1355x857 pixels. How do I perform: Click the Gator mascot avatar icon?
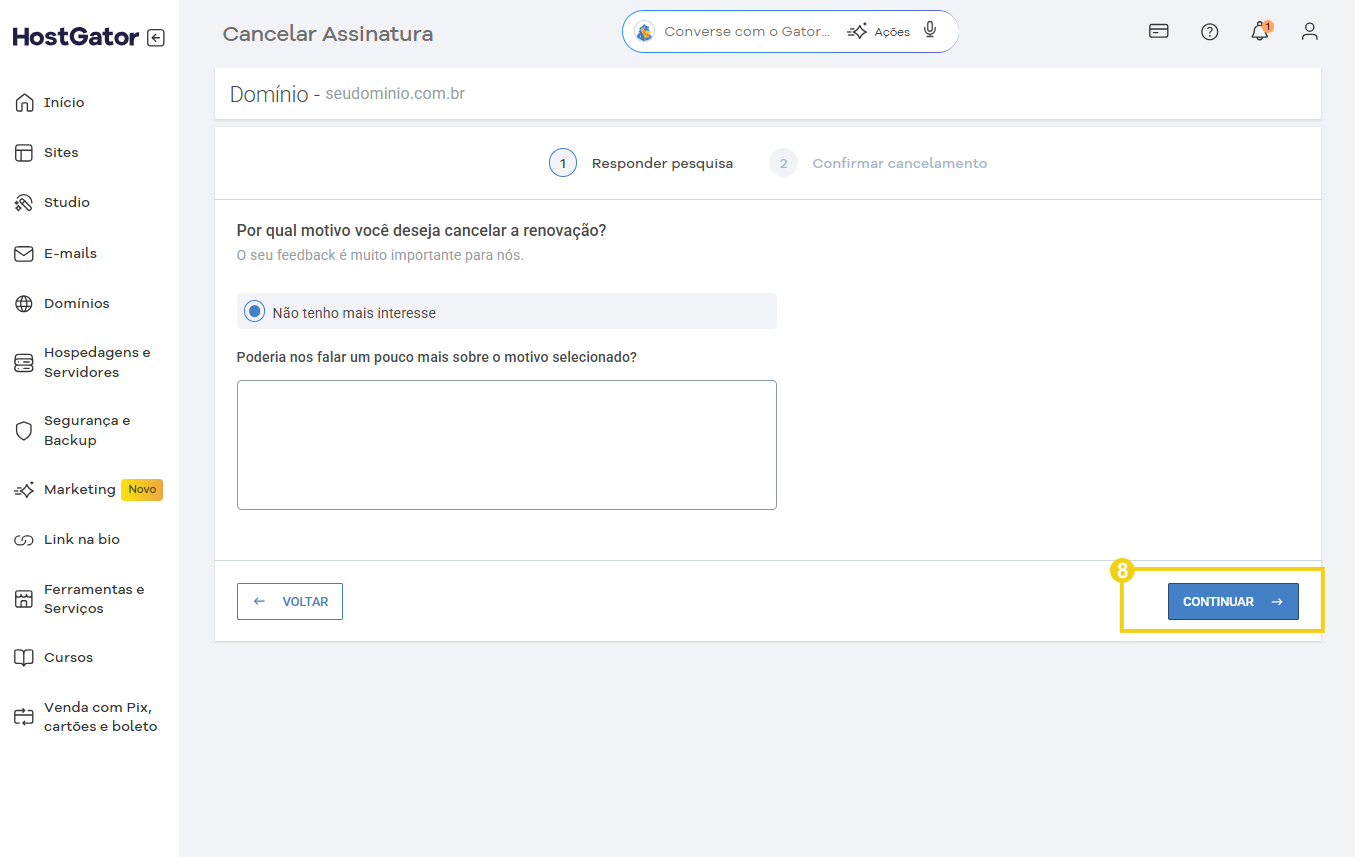click(x=645, y=32)
